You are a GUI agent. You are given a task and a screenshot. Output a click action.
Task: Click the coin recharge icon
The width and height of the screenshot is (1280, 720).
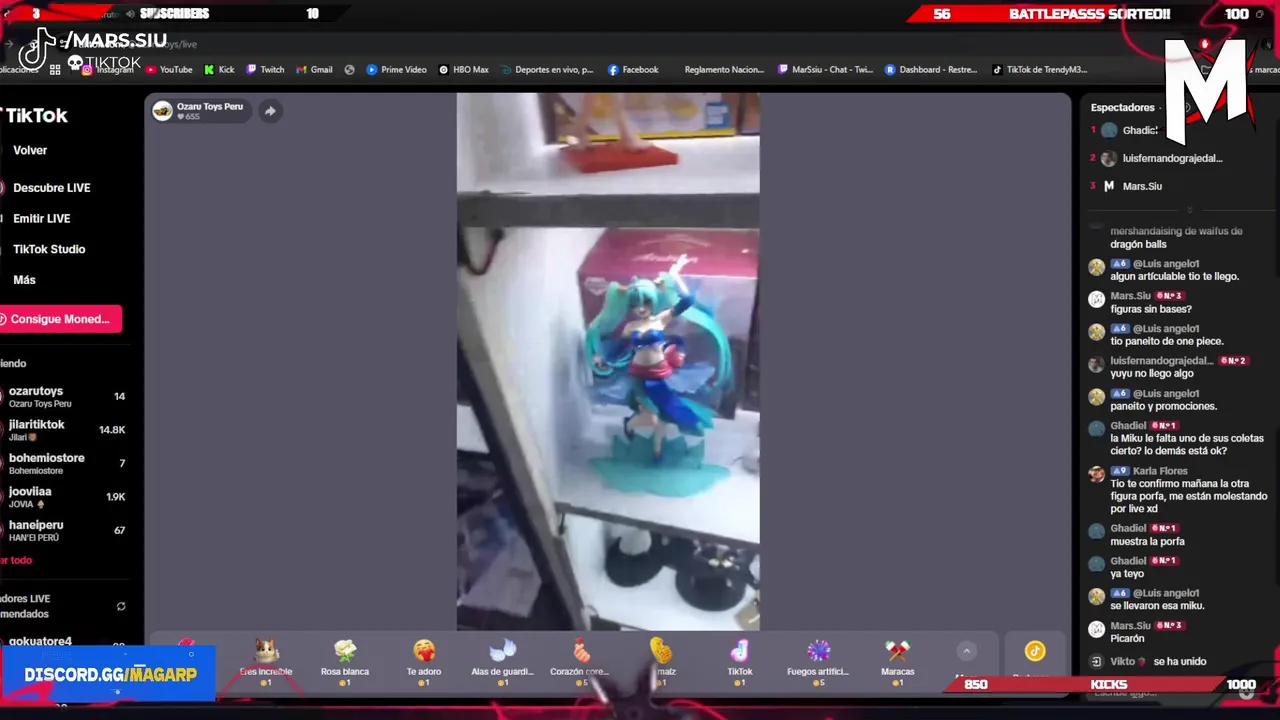coord(1035,651)
